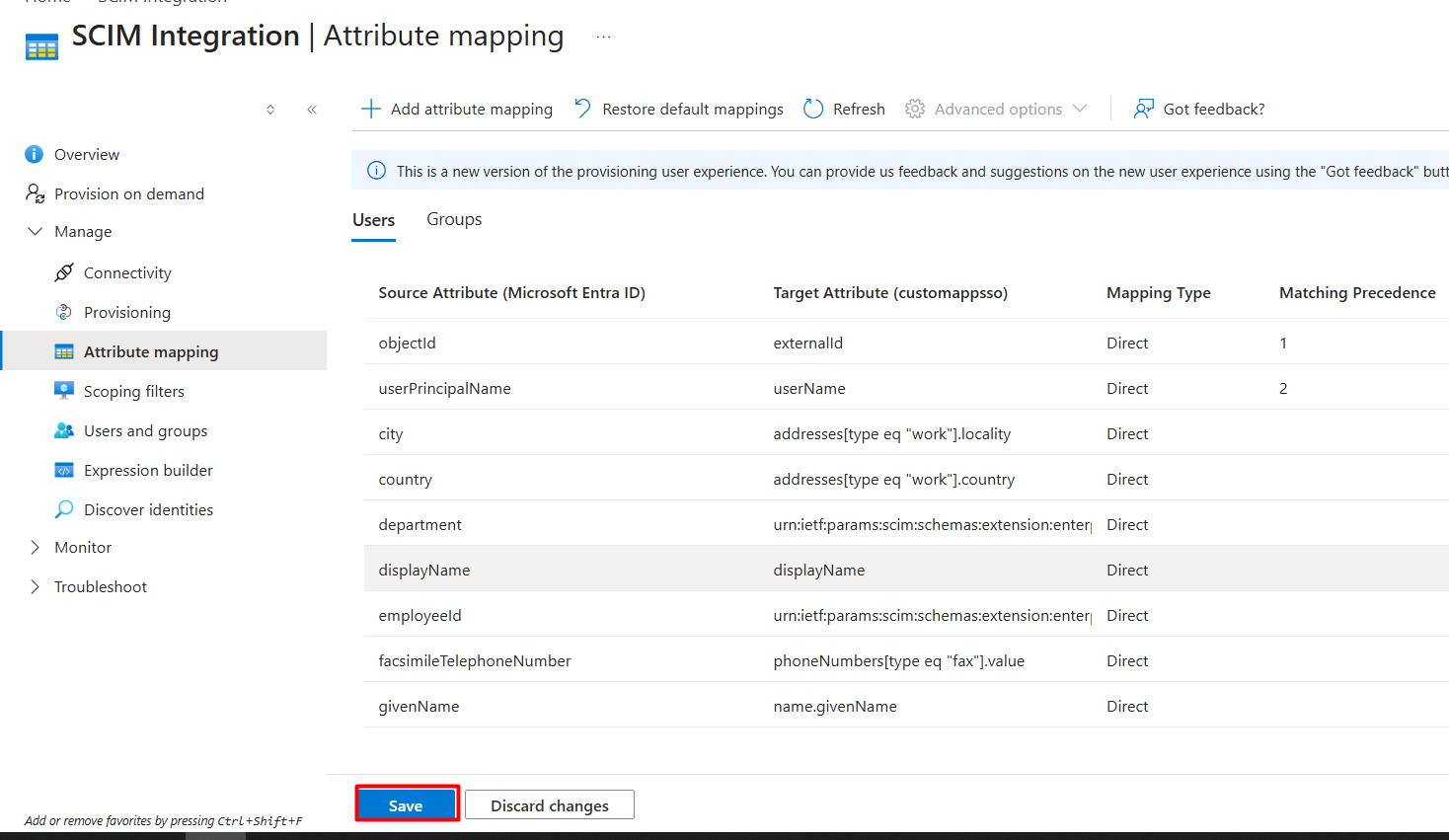Switch to the Users tab
This screenshot has height=840, width=1449.
tap(374, 219)
